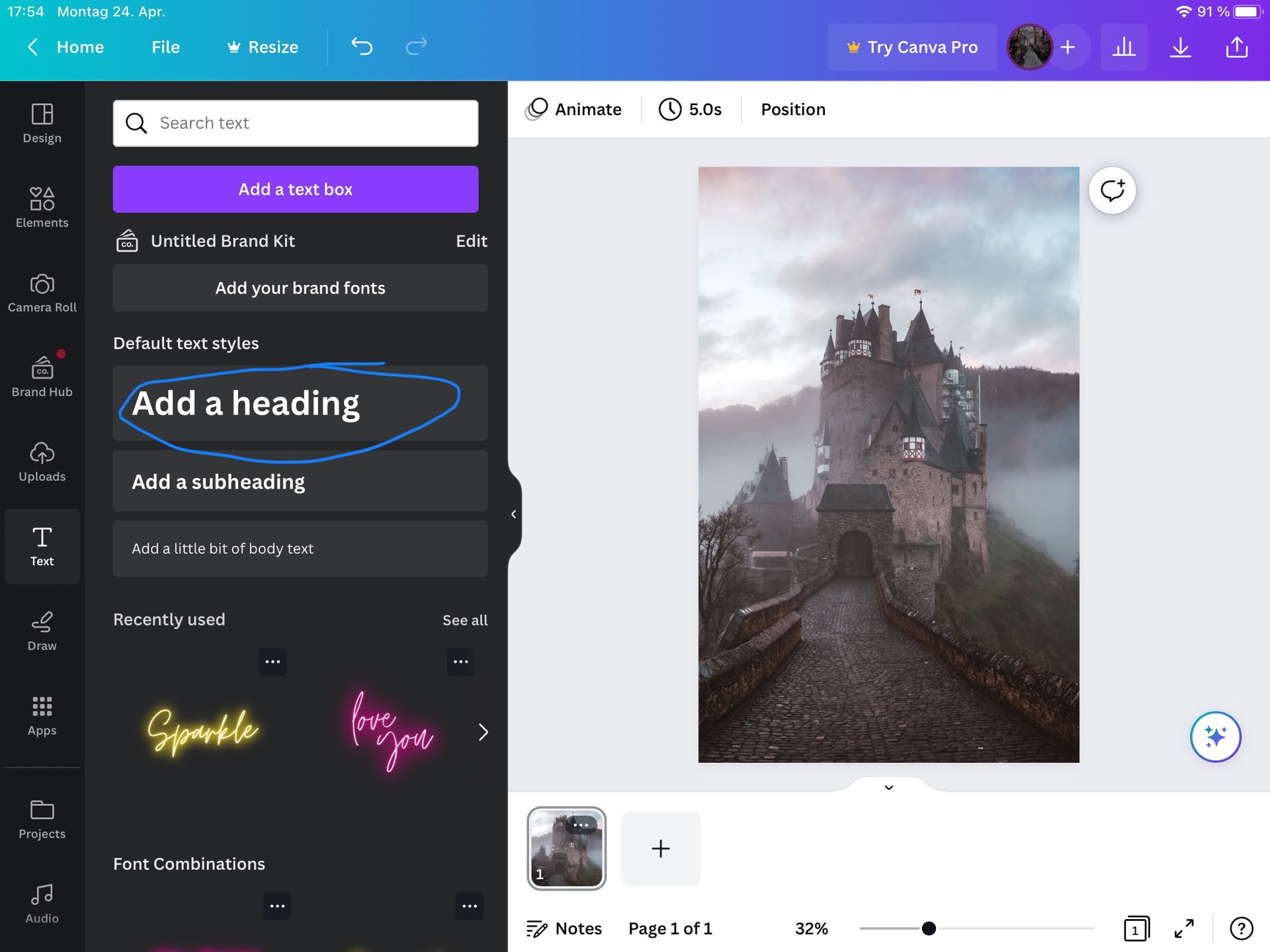Select the Sparkle neon text style
This screenshot has width=1270, height=952.
[x=202, y=731]
